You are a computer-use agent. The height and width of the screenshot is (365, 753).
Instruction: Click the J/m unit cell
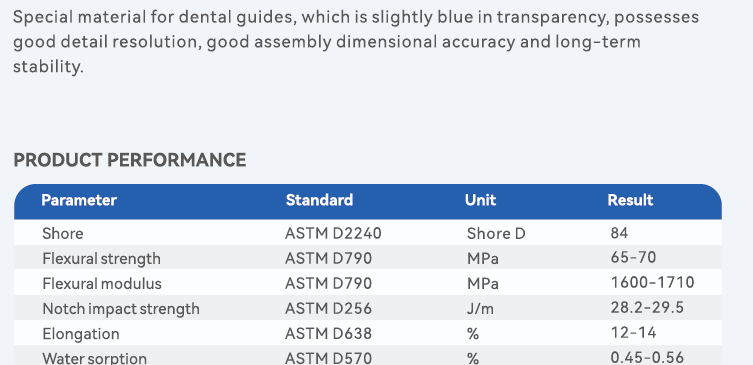point(480,308)
